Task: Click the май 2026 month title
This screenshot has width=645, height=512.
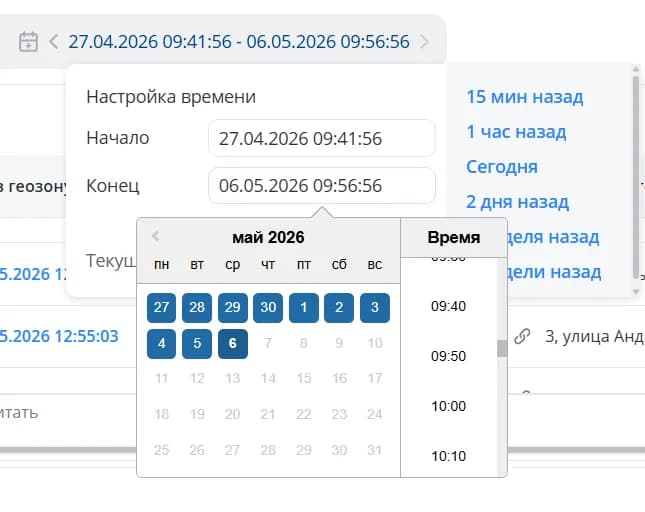Action: [268, 237]
